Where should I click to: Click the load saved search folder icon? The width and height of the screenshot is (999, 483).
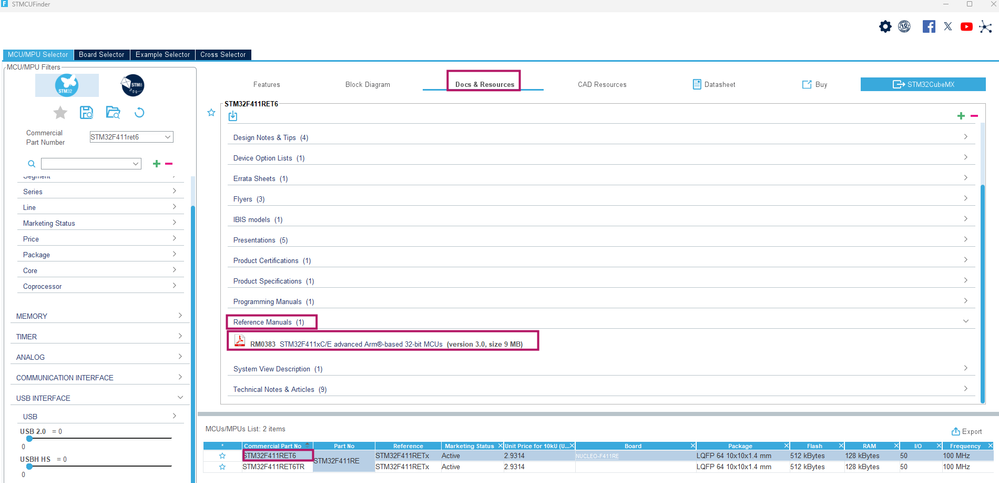[x=113, y=113]
